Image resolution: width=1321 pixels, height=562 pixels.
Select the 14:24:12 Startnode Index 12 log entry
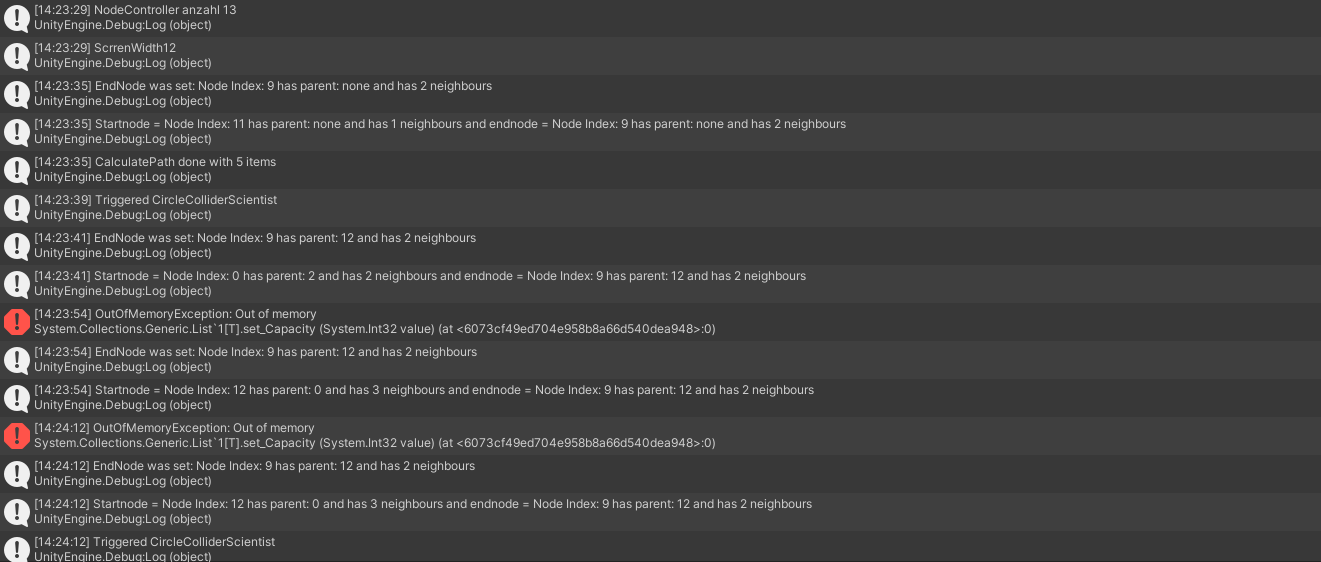(660, 512)
